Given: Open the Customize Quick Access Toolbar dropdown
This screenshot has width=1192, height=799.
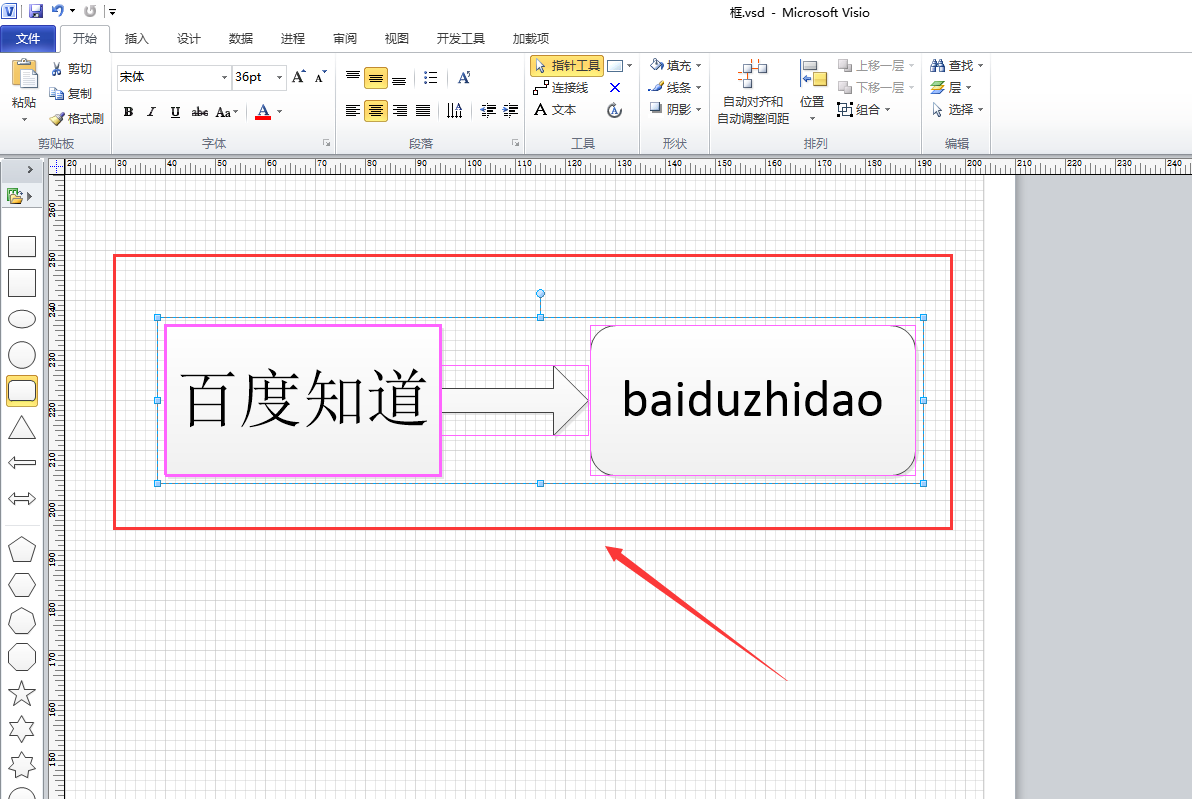Looking at the screenshot, I should [113, 11].
